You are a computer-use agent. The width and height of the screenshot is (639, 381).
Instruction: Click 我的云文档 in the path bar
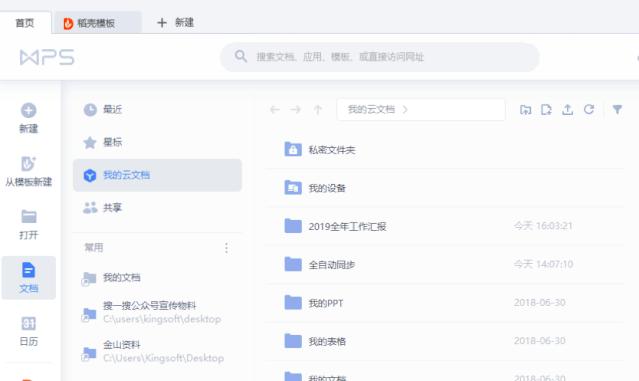[x=371, y=109]
